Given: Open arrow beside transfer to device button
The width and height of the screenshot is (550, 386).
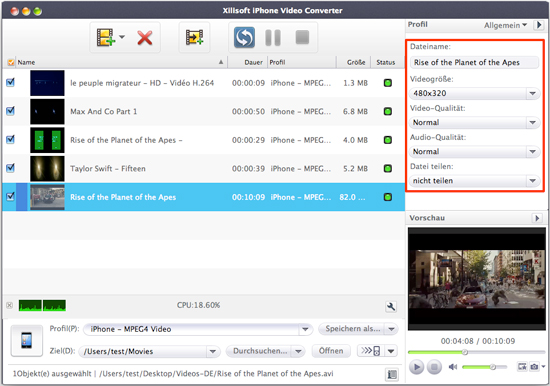Looking at the screenshot, I should point(391,351).
